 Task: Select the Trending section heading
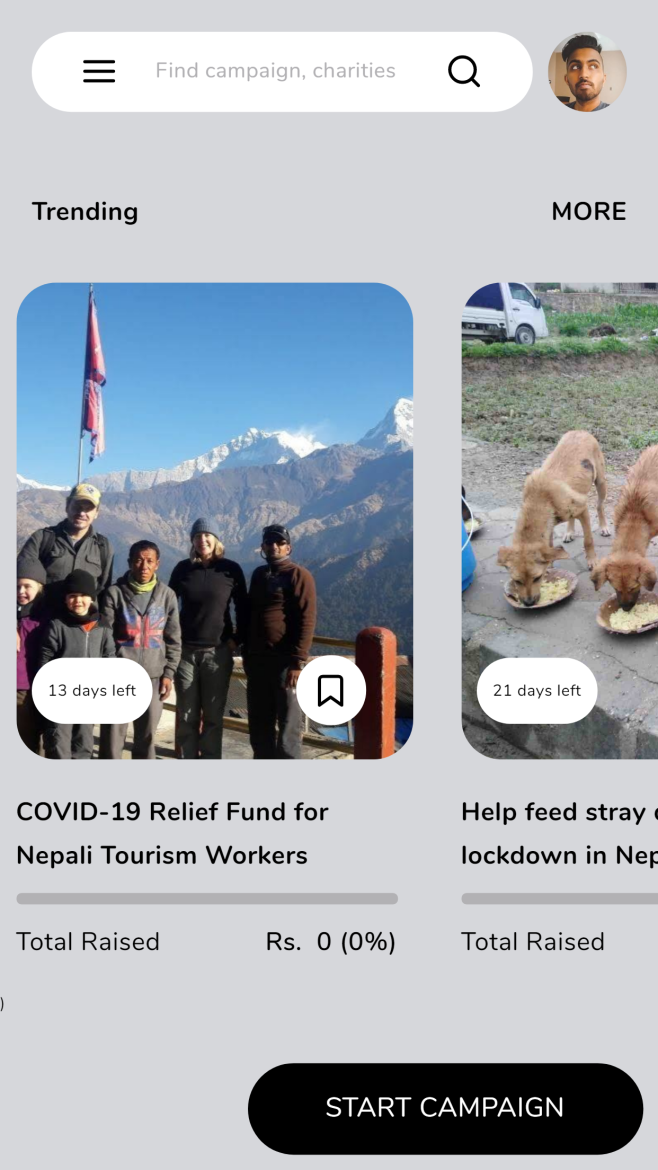[x=84, y=211]
